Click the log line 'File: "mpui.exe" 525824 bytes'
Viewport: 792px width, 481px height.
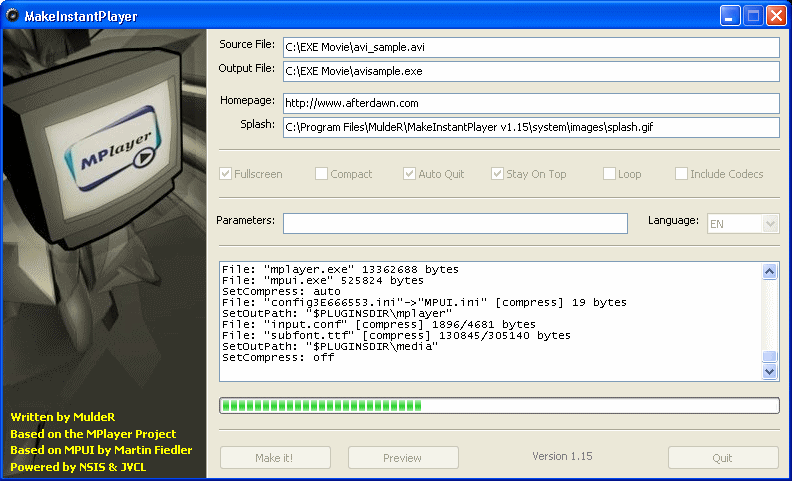(x=323, y=280)
